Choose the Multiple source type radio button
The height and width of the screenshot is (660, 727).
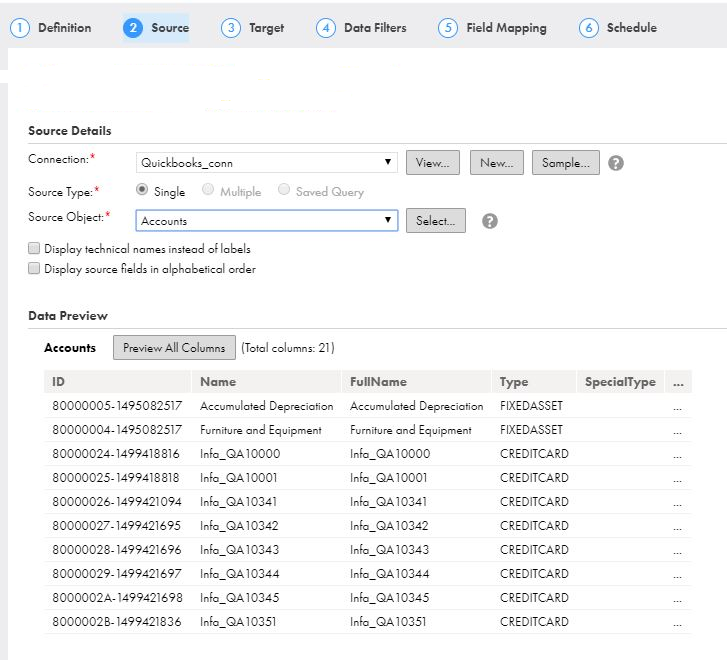(208, 189)
